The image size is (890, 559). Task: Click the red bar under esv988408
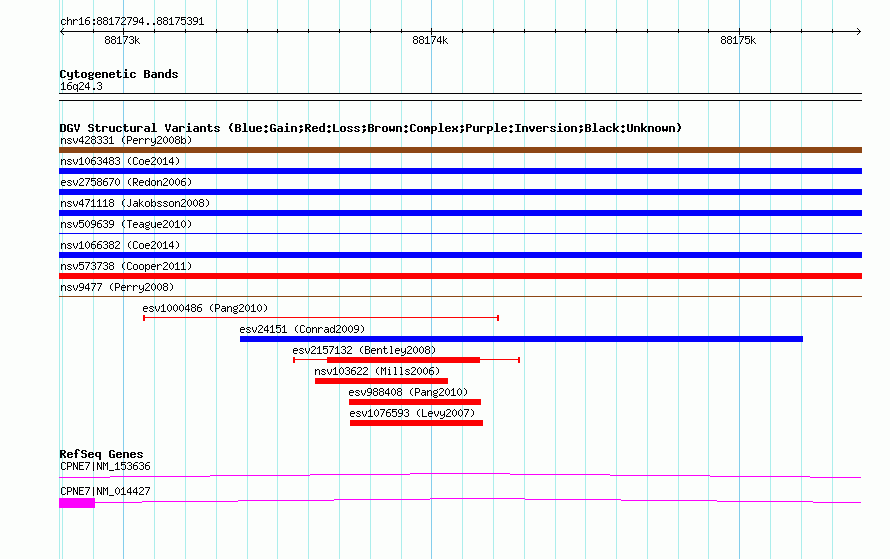415,402
